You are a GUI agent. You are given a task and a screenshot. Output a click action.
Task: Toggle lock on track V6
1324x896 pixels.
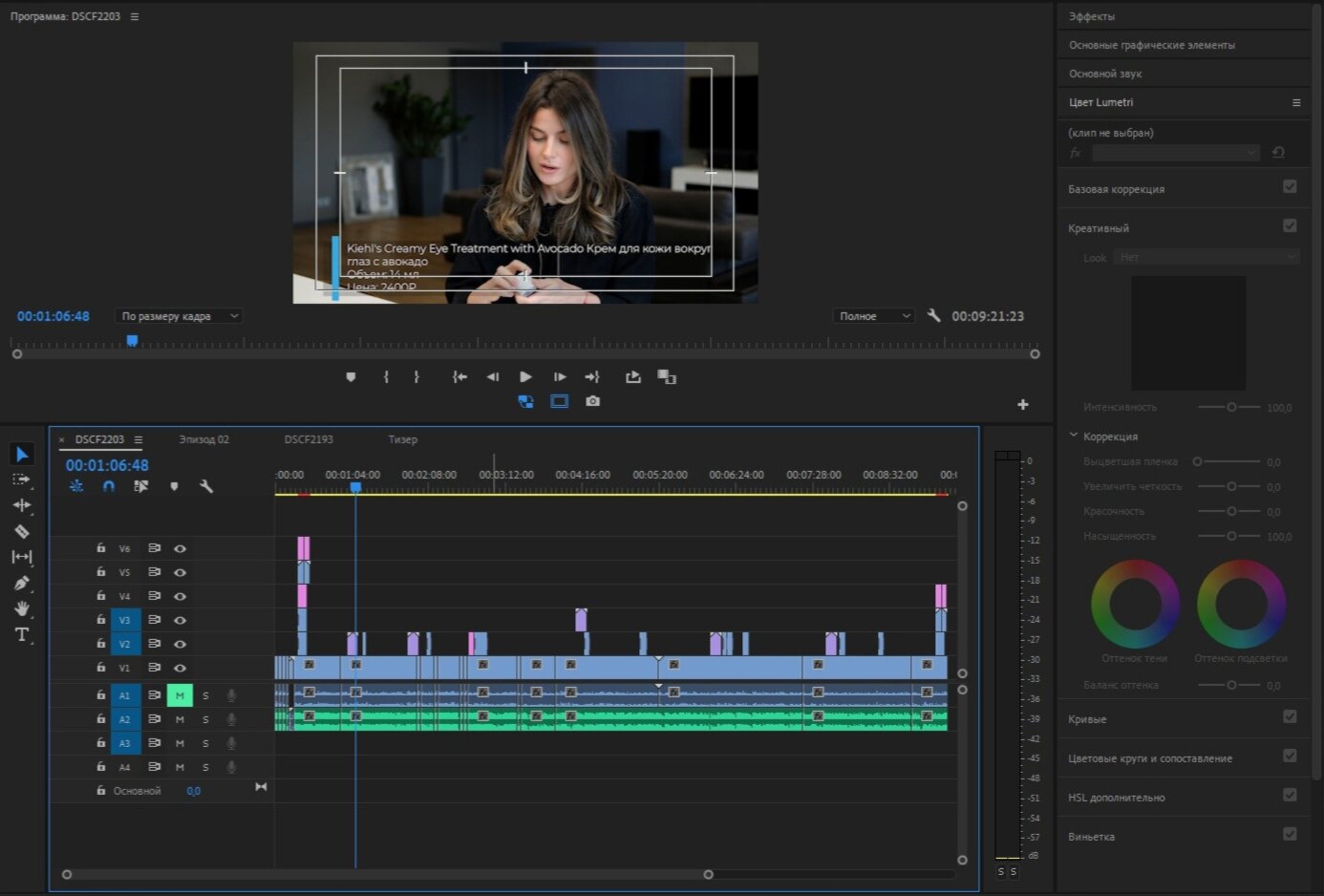point(100,548)
